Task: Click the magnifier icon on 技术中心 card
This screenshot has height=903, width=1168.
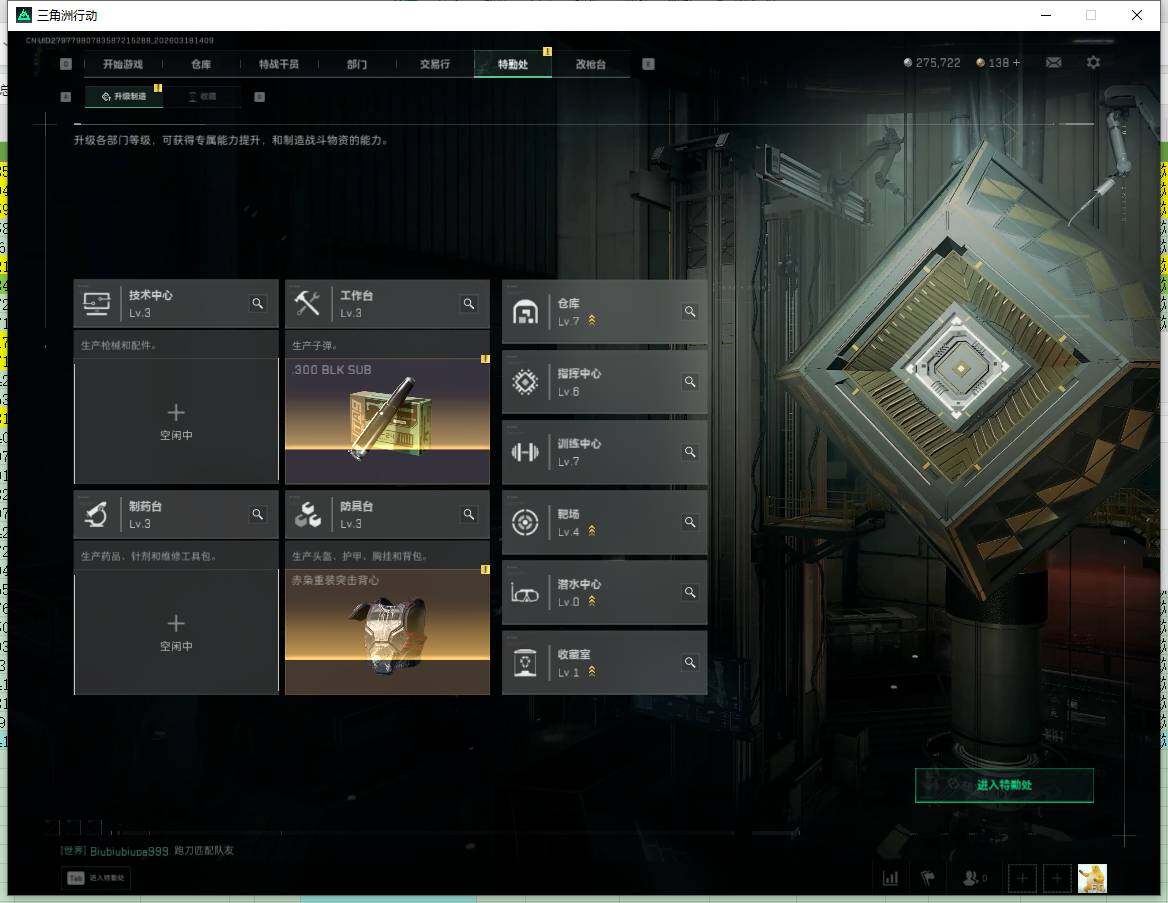Action: point(258,303)
